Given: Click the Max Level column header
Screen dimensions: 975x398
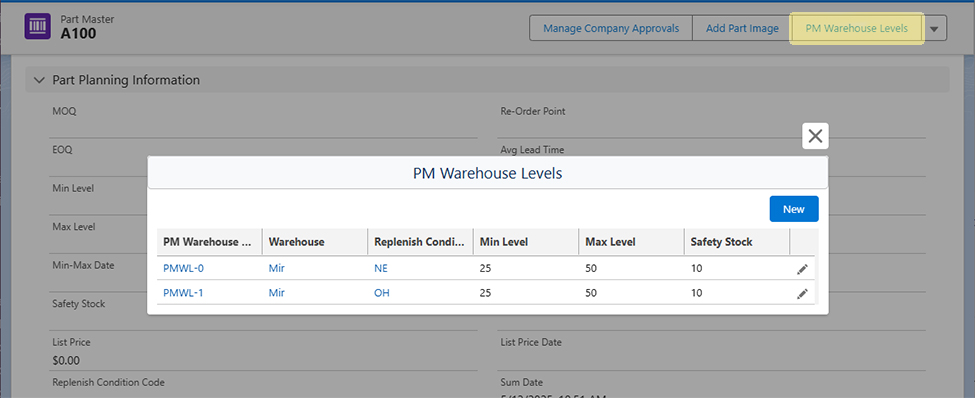Looking at the screenshot, I should 632,242.
